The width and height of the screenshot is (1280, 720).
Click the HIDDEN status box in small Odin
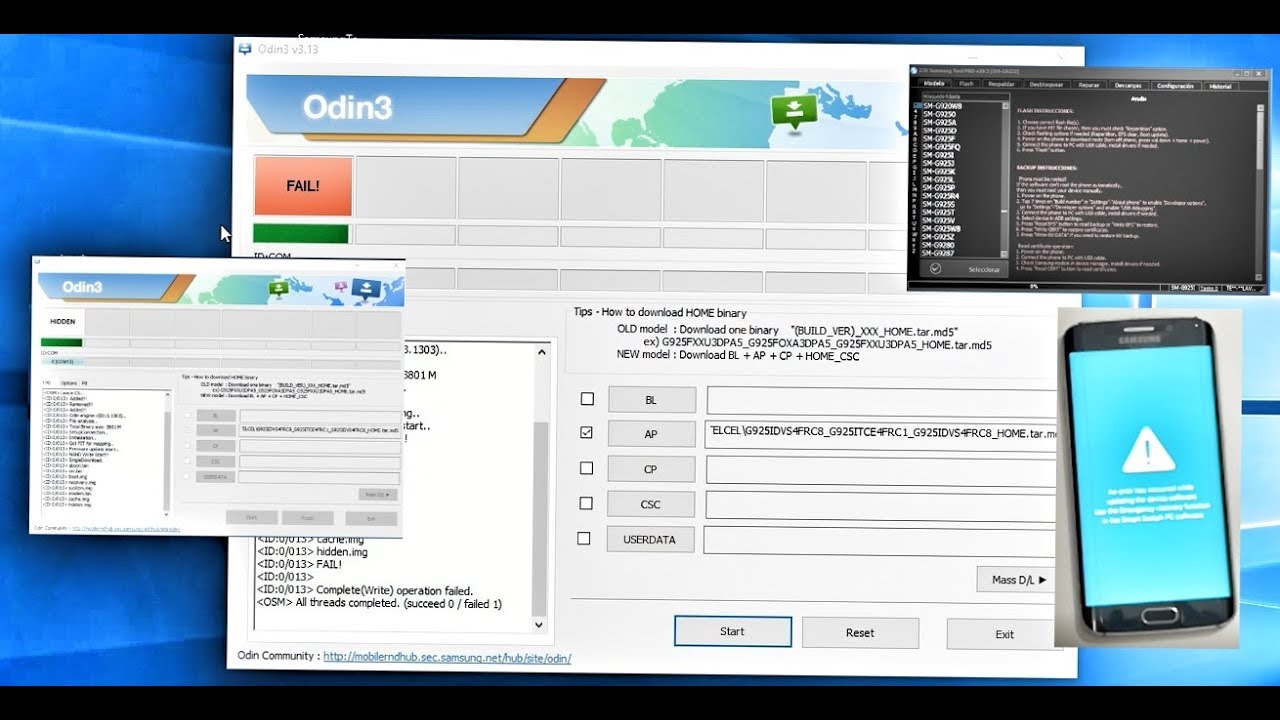point(62,322)
